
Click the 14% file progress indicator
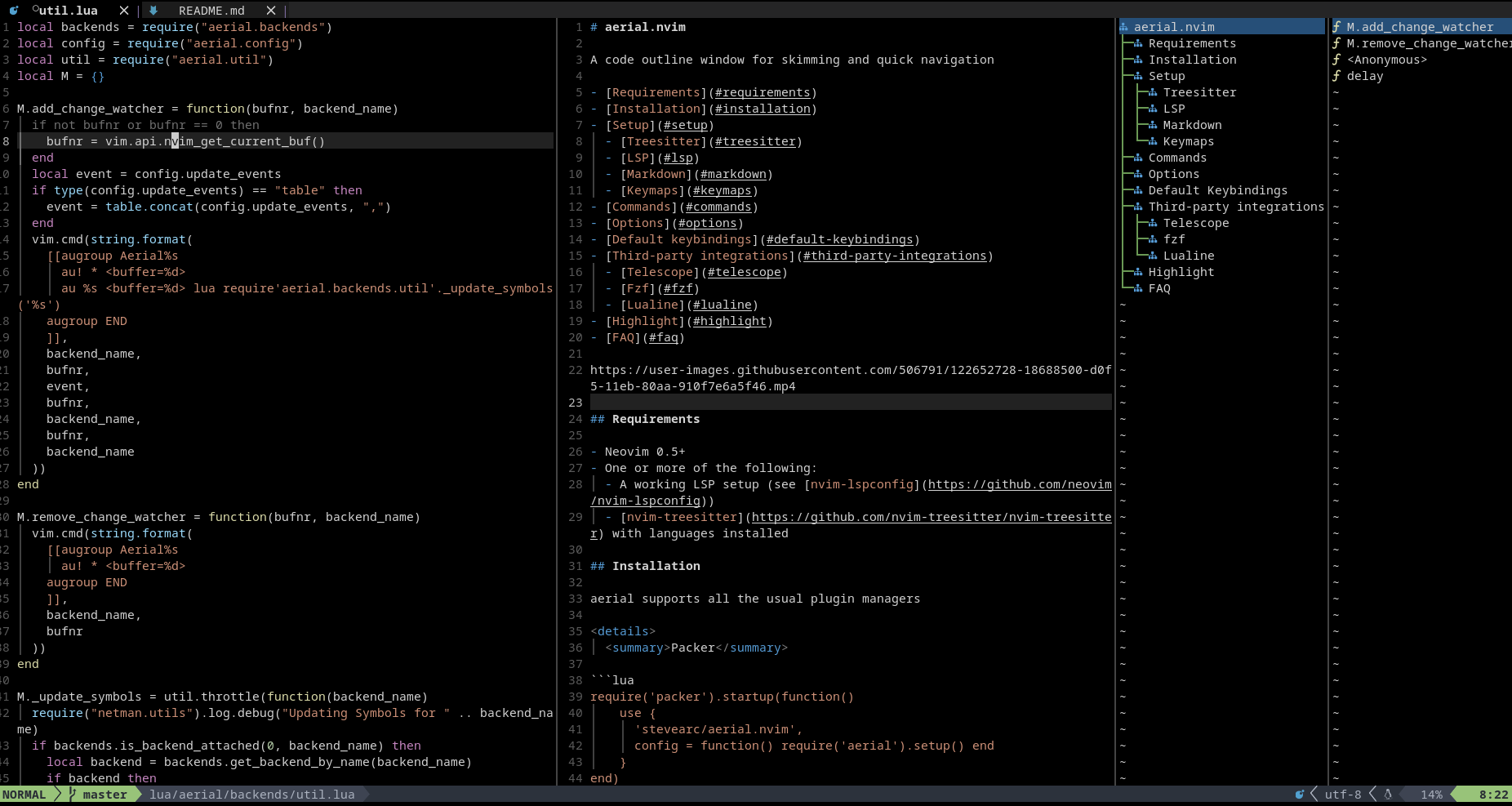(x=1430, y=794)
